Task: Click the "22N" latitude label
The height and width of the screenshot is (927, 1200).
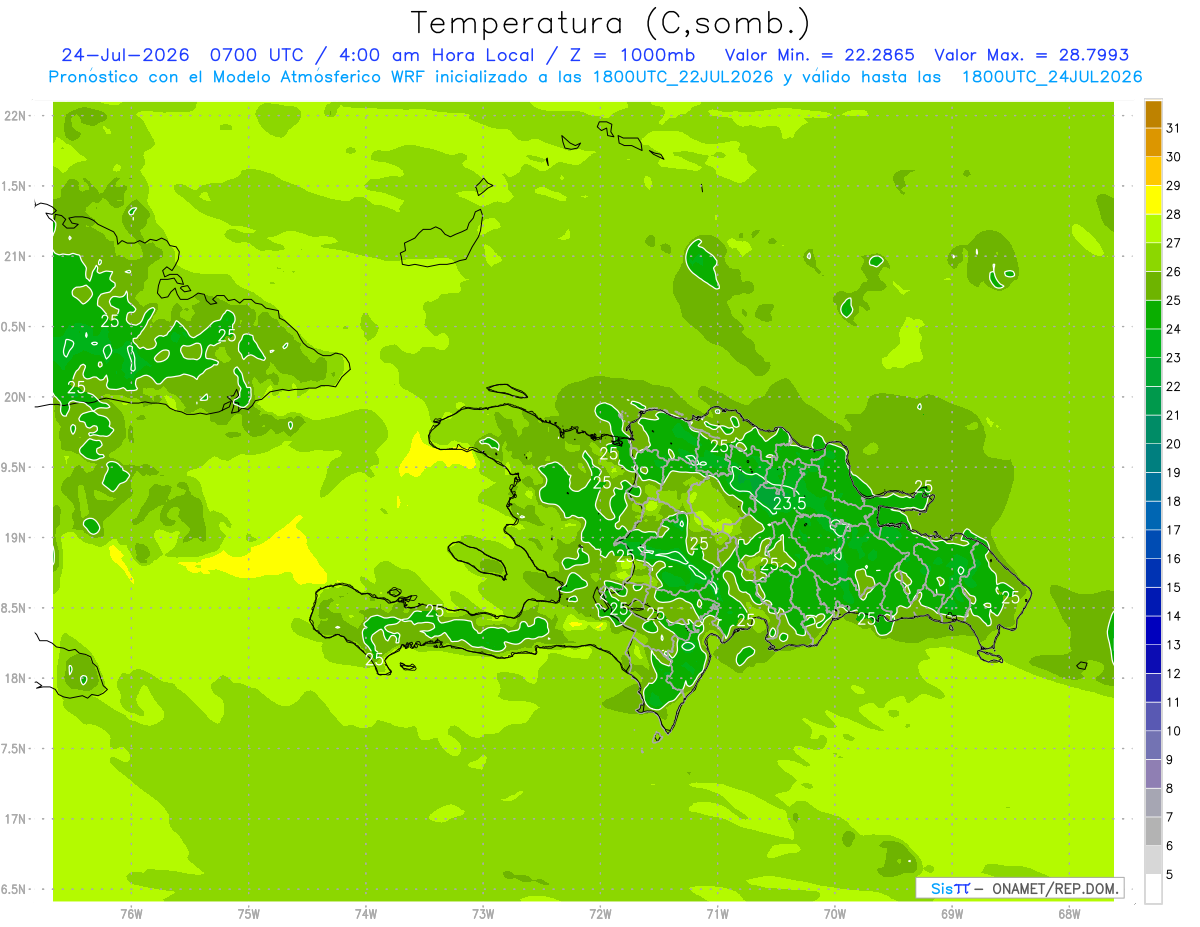Action: pos(14,115)
